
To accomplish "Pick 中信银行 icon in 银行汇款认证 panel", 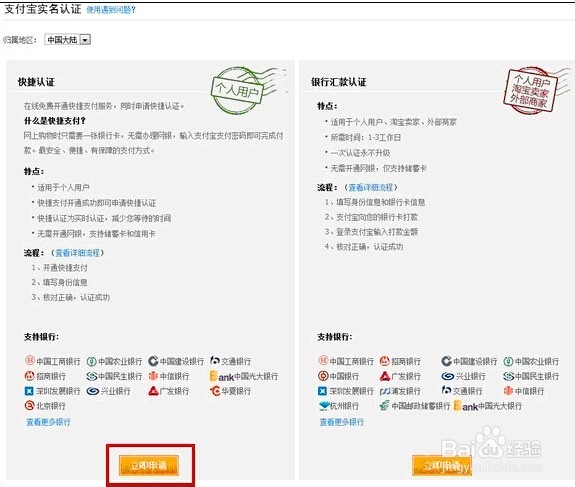I will 508,391.
